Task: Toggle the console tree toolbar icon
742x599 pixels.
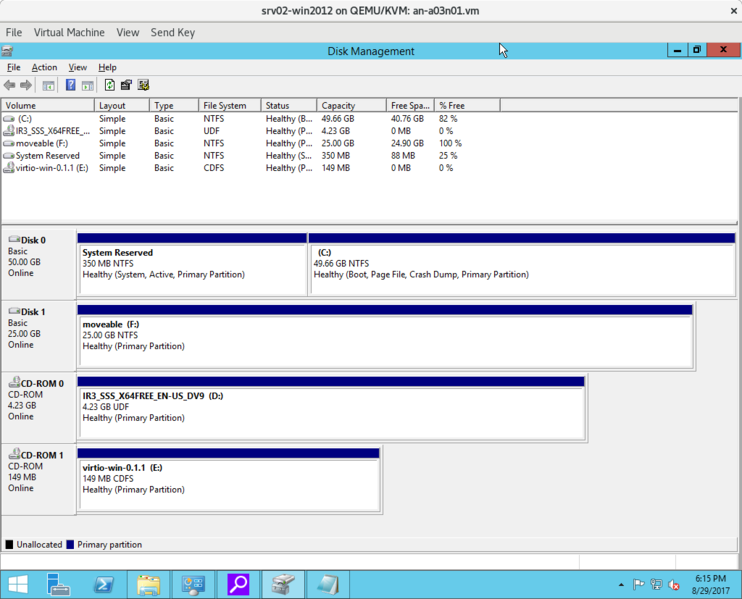Action: (48, 85)
